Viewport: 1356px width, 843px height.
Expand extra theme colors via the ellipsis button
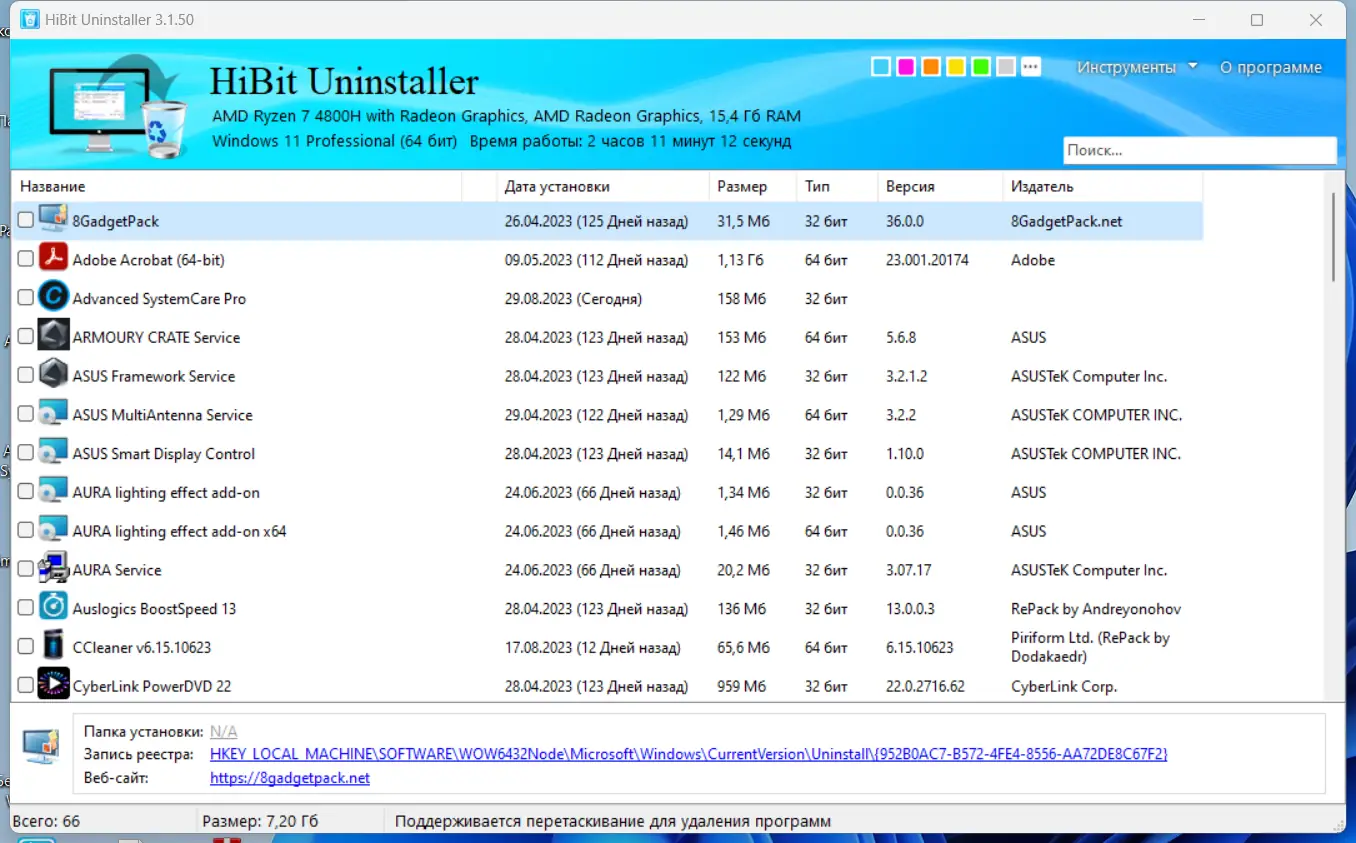click(1031, 66)
